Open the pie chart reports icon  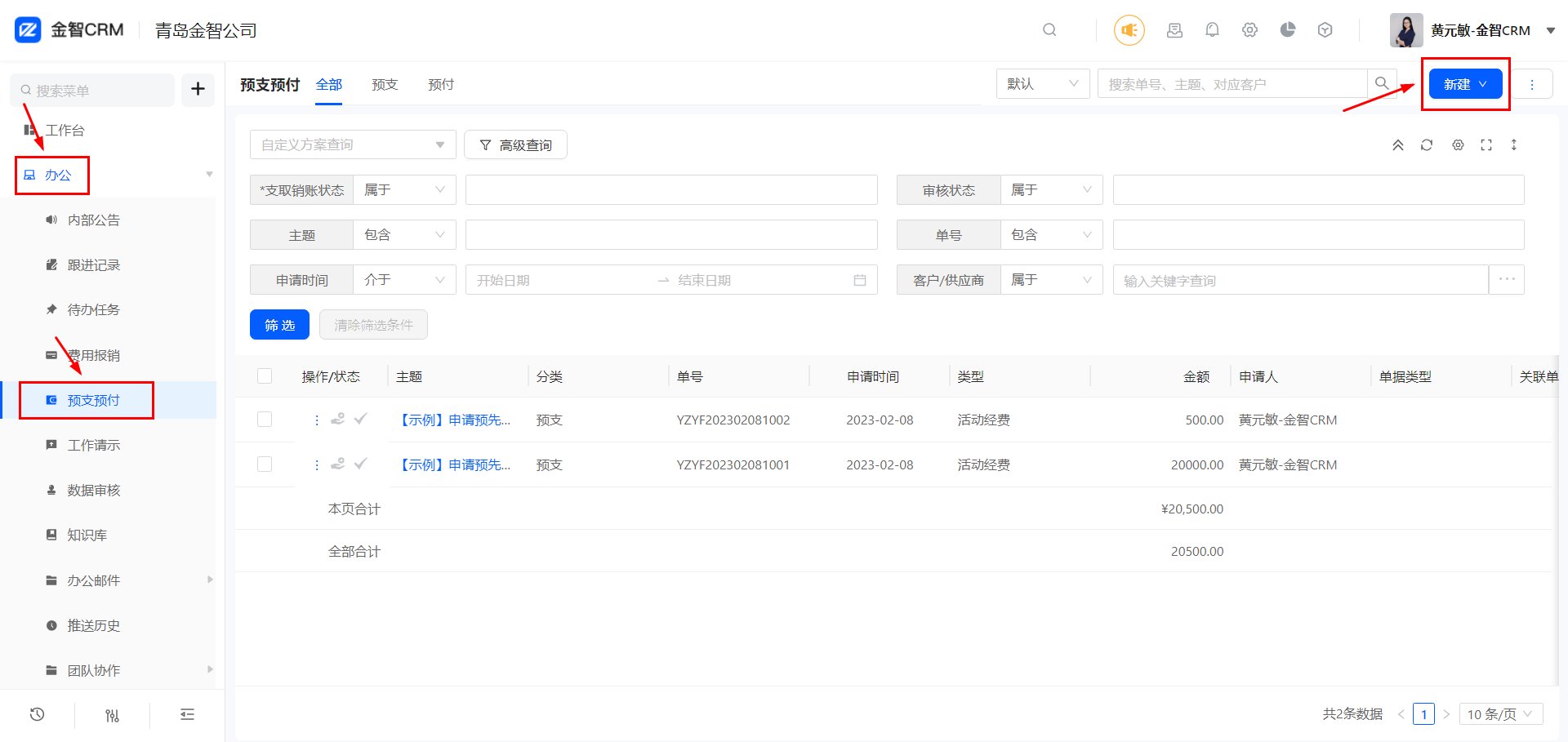coord(1288,30)
